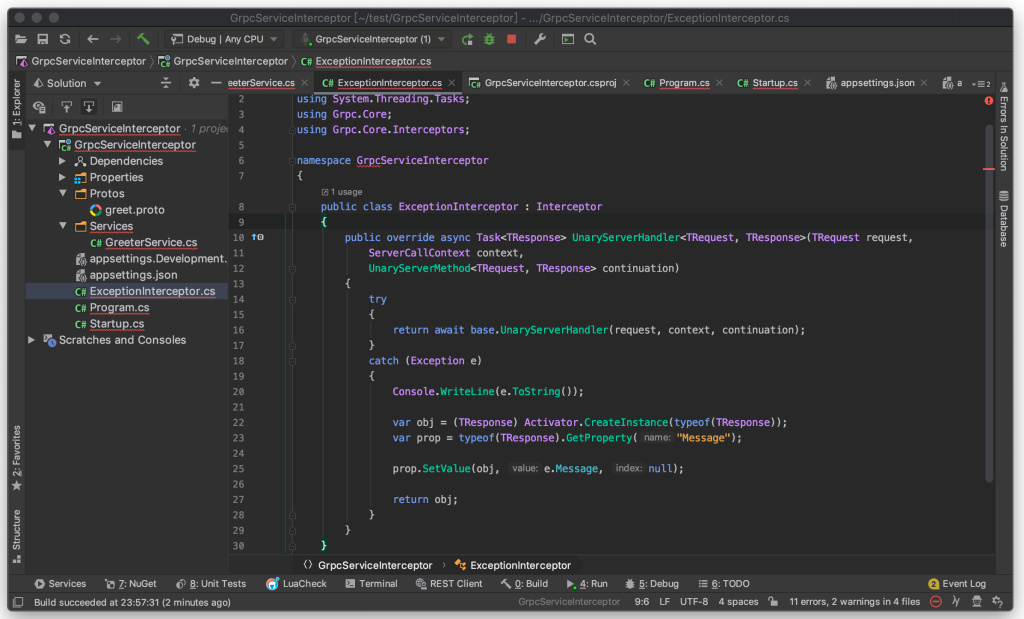Viewport: 1024px width, 619px height.
Task: Click the preview icon in explorer toolbar
Action: tap(117, 106)
